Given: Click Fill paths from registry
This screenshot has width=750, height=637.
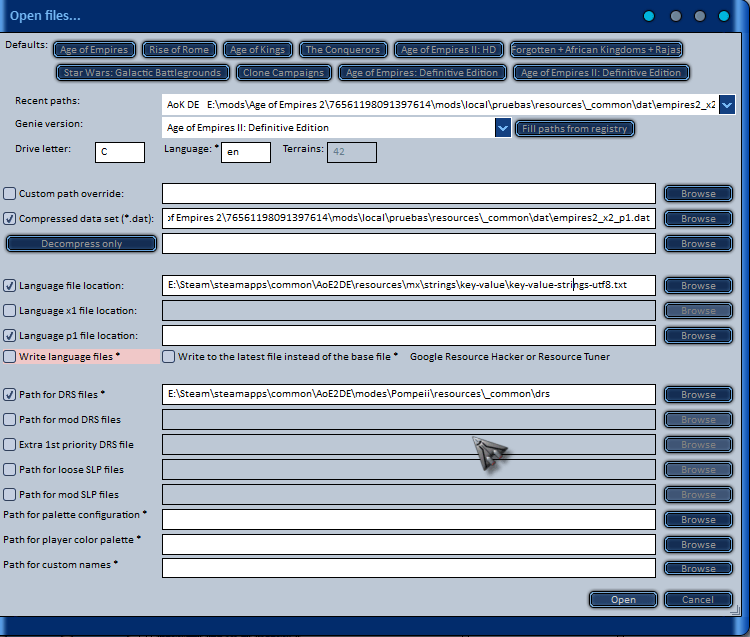Looking at the screenshot, I should [574, 128].
